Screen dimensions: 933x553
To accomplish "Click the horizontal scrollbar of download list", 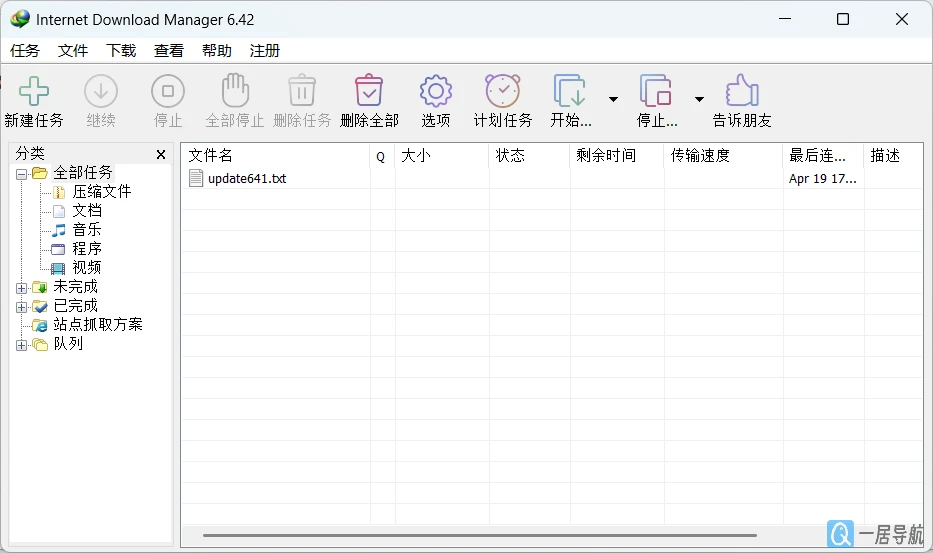I will pos(480,535).
